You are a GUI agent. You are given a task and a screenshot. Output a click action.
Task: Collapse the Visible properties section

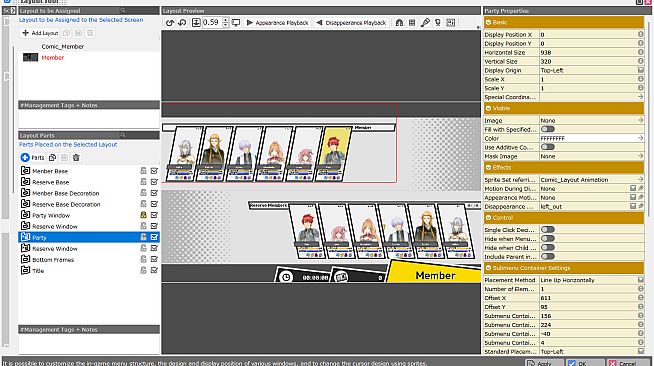[x=488, y=108]
